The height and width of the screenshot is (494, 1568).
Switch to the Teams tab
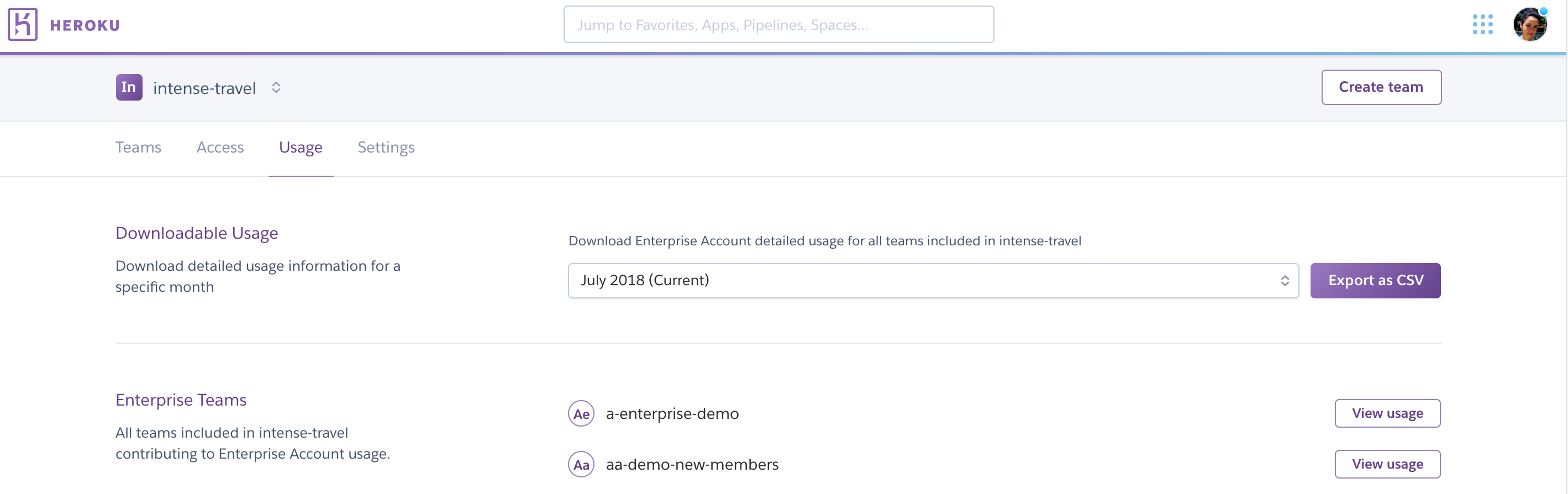pyautogui.click(x=138, y=148)
